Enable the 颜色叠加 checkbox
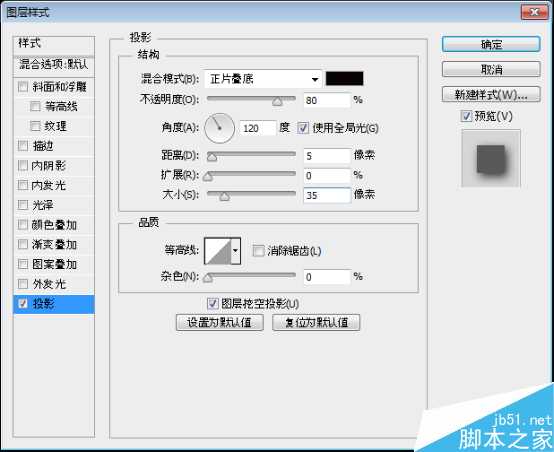The height and width of the screenshot is (452, 554). pos(23,225)
